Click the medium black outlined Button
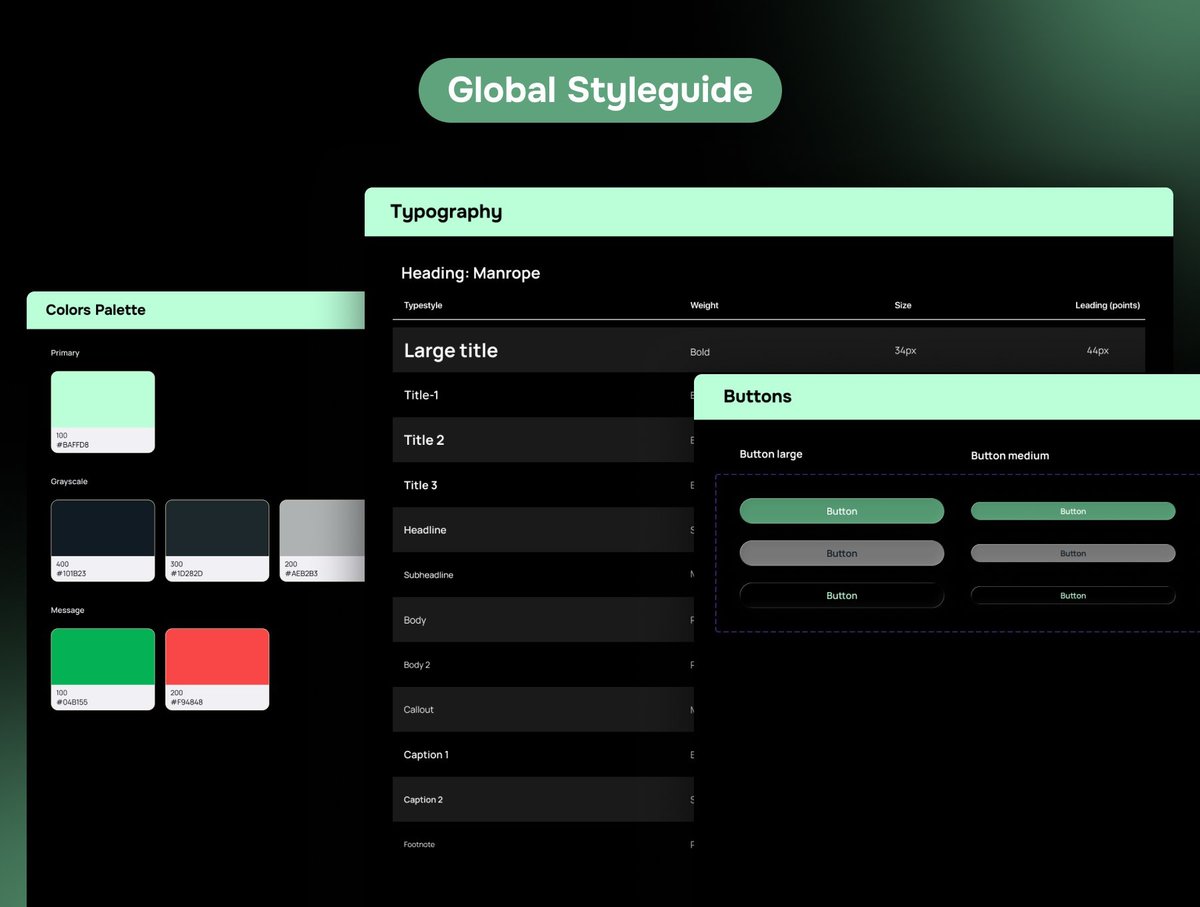1200x907 pixels. click(1072, 595)
